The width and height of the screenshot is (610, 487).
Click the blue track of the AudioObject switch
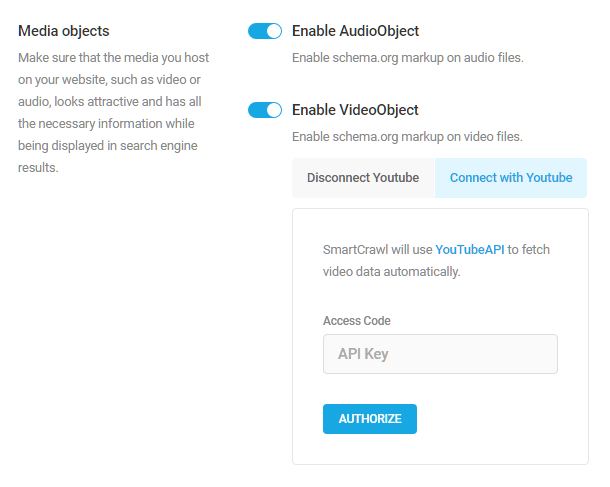pyautogui.click(x=257, y=31)
